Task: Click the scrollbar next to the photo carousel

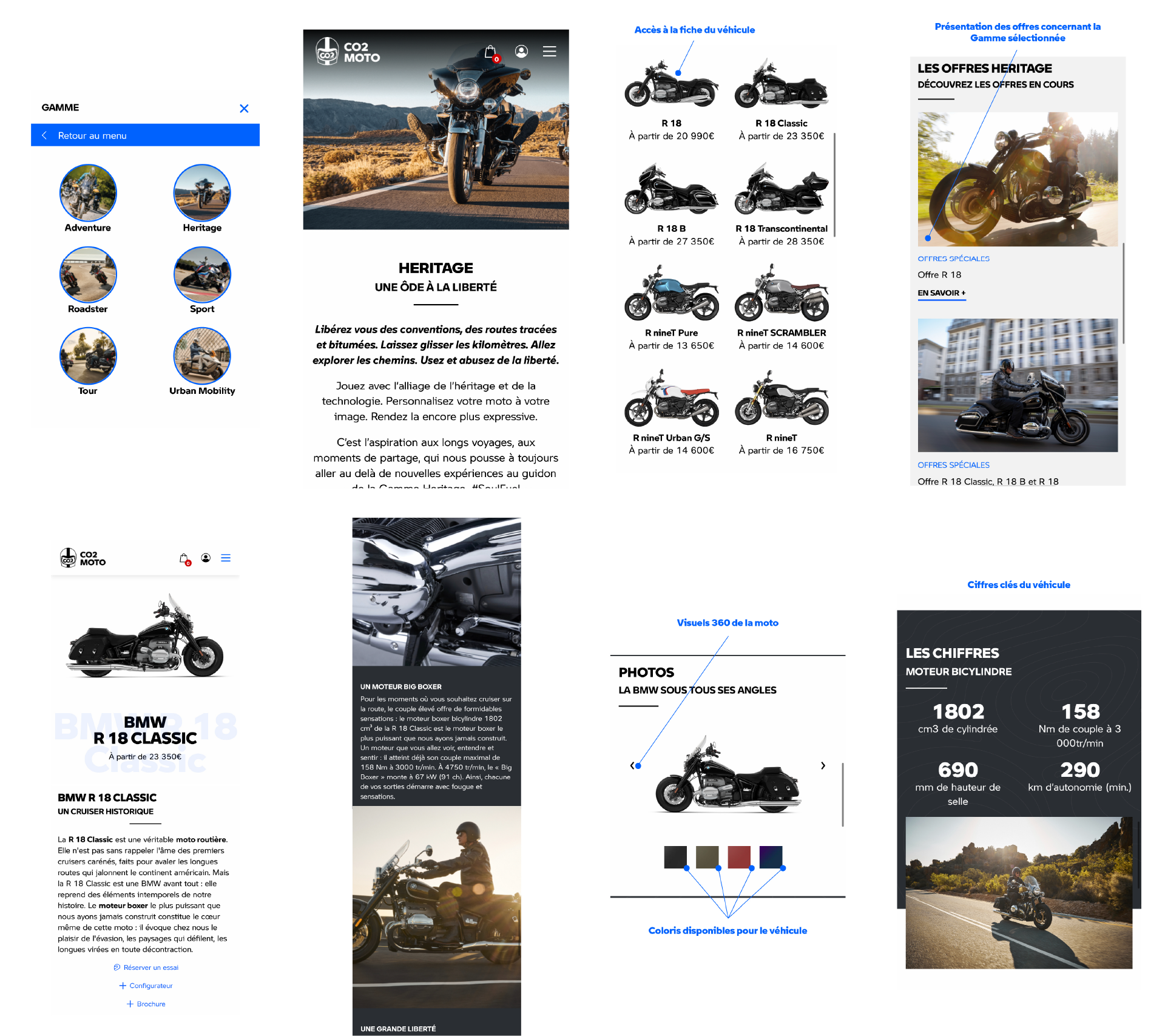Action: [843, 794]
